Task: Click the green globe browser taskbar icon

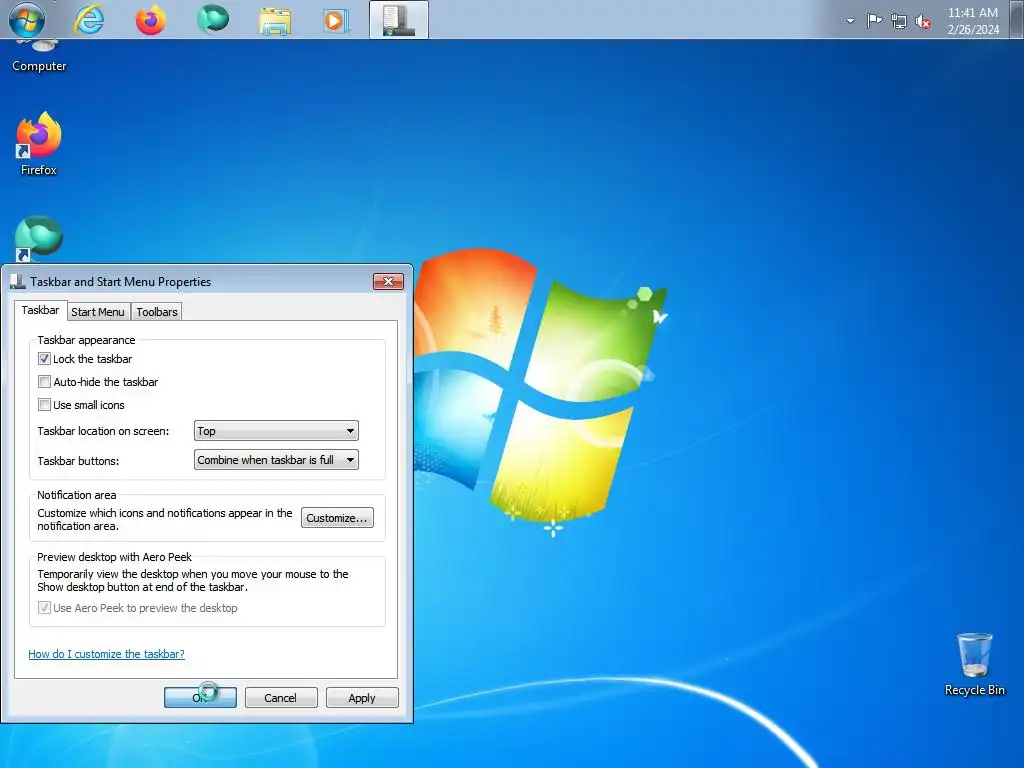Action: tap(213, 20)
